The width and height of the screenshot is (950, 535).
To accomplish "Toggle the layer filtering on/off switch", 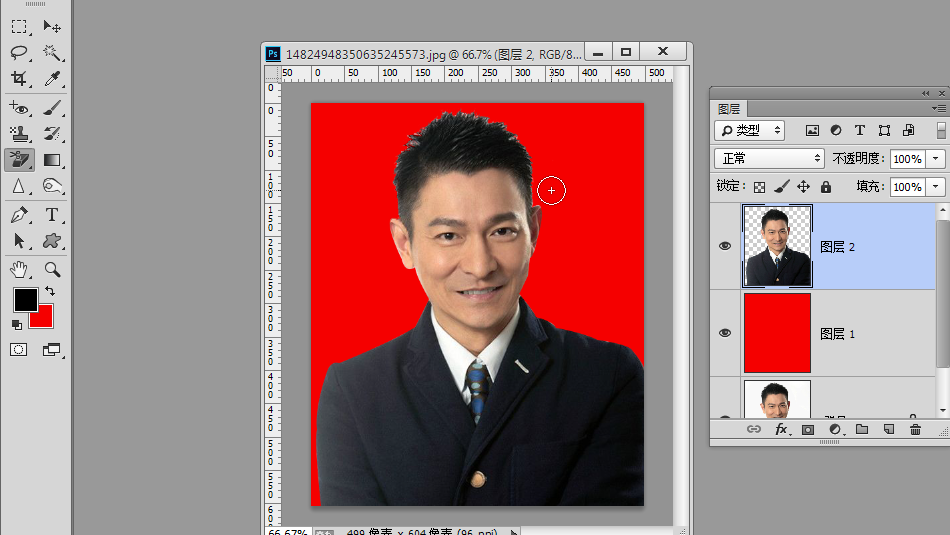I will [x=941, y=130].
